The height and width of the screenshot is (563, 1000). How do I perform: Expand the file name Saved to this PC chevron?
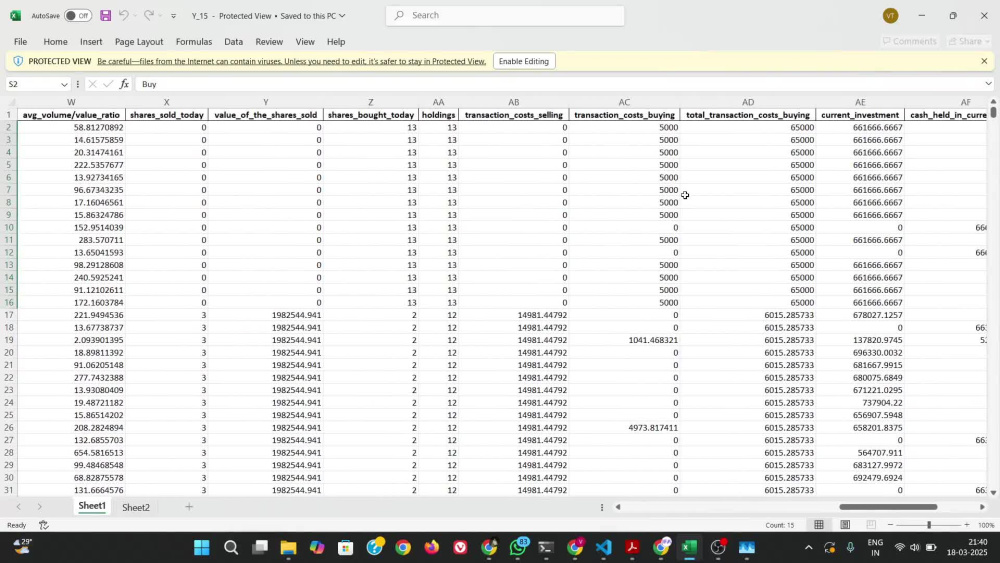point(342,16)
